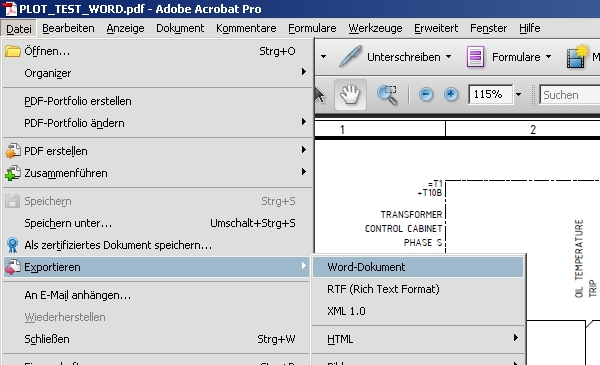600x365 pixels.
Task: Open the zoom percentage dropdown arrow
Action: pos(518,95)
